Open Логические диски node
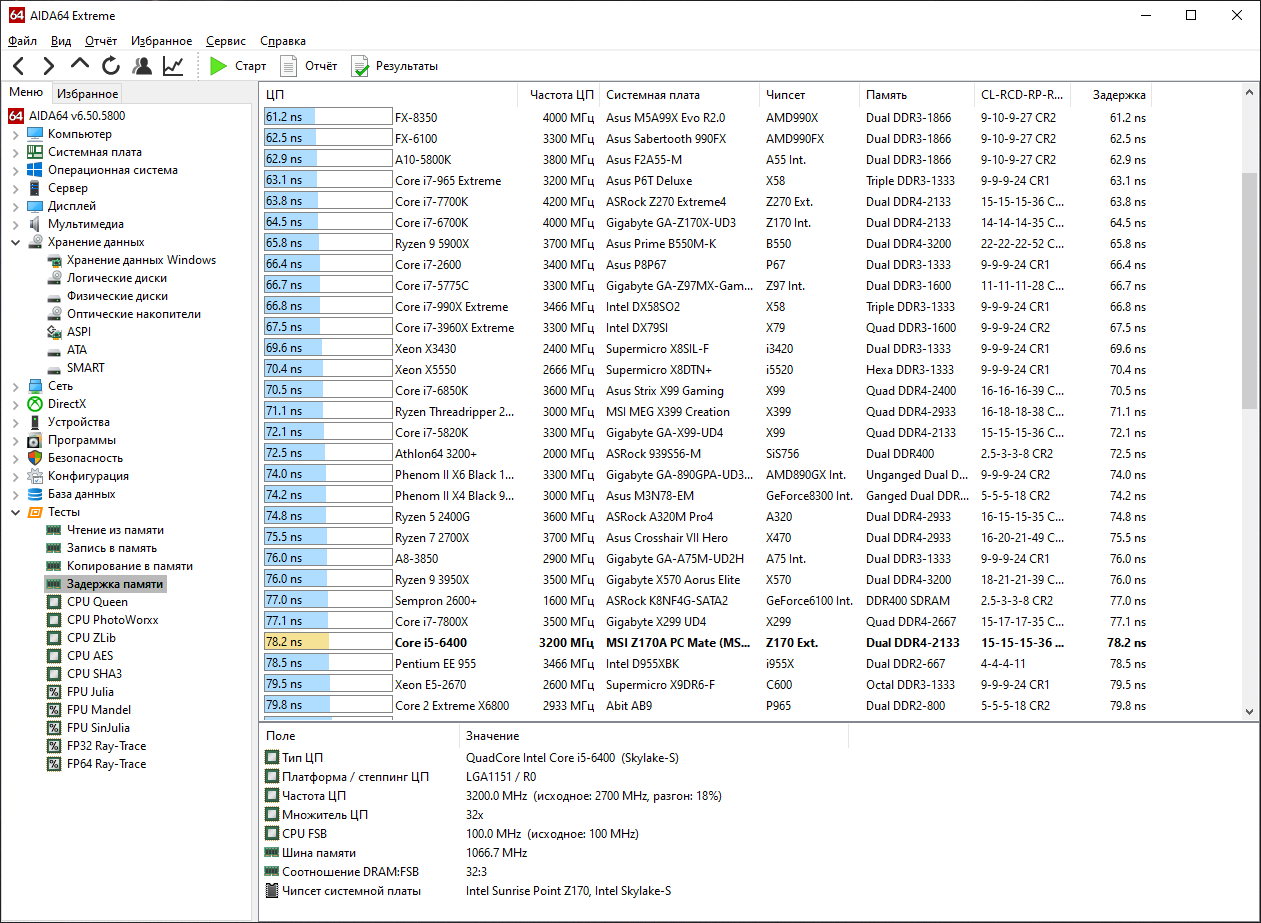This screenshot has width=1261, height=923. click(116, 278)
